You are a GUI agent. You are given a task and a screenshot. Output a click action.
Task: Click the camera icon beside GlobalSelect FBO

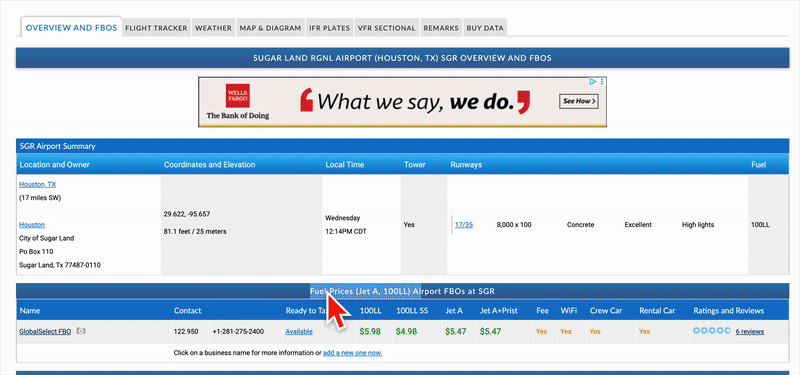click(x=81, y=331)
